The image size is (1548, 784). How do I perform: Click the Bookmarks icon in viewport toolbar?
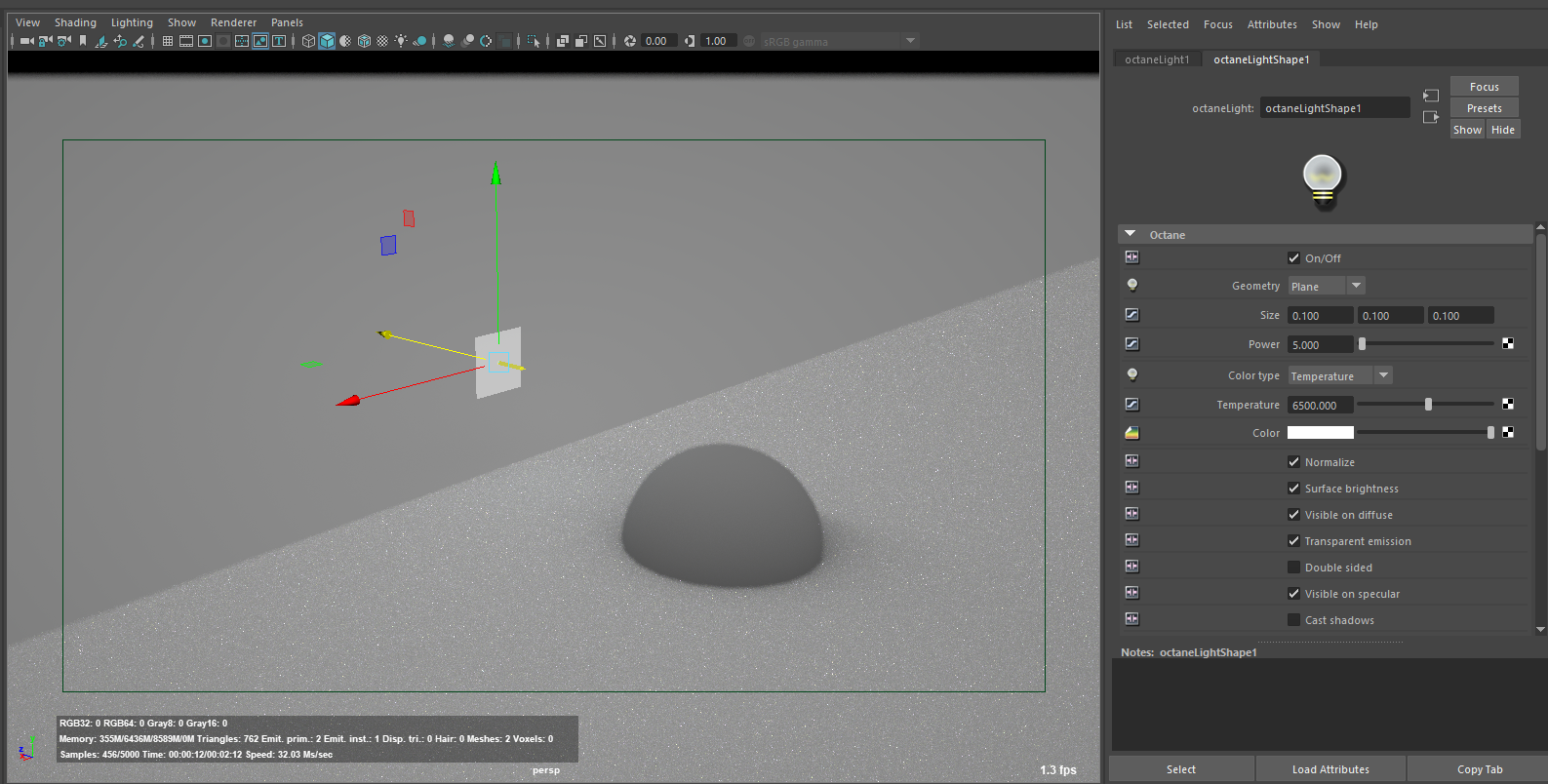coord(83,41)
